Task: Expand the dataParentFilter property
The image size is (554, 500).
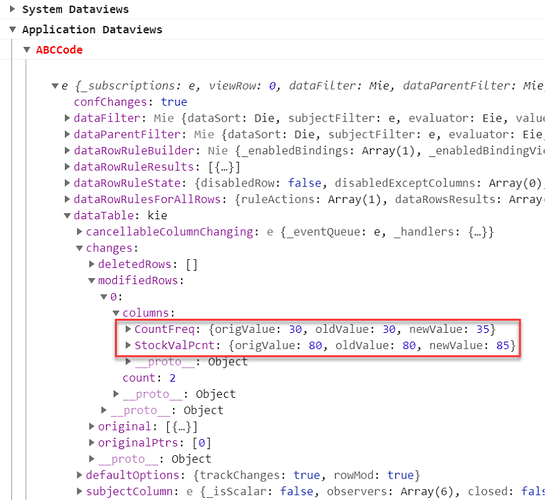Action: pyautogui.click(x=67, y=134)
